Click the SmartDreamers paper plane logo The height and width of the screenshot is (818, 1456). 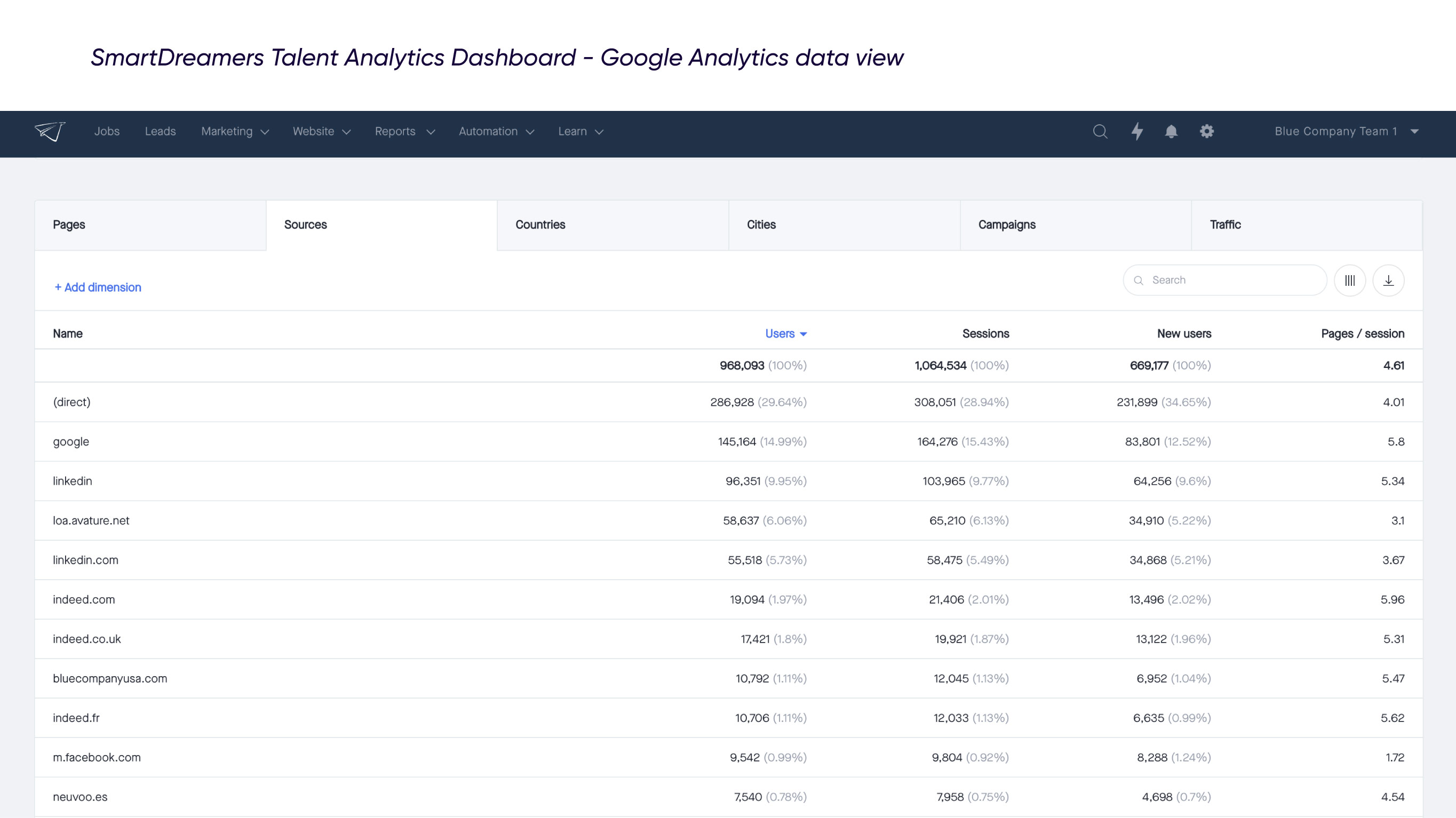click(50, 131)
